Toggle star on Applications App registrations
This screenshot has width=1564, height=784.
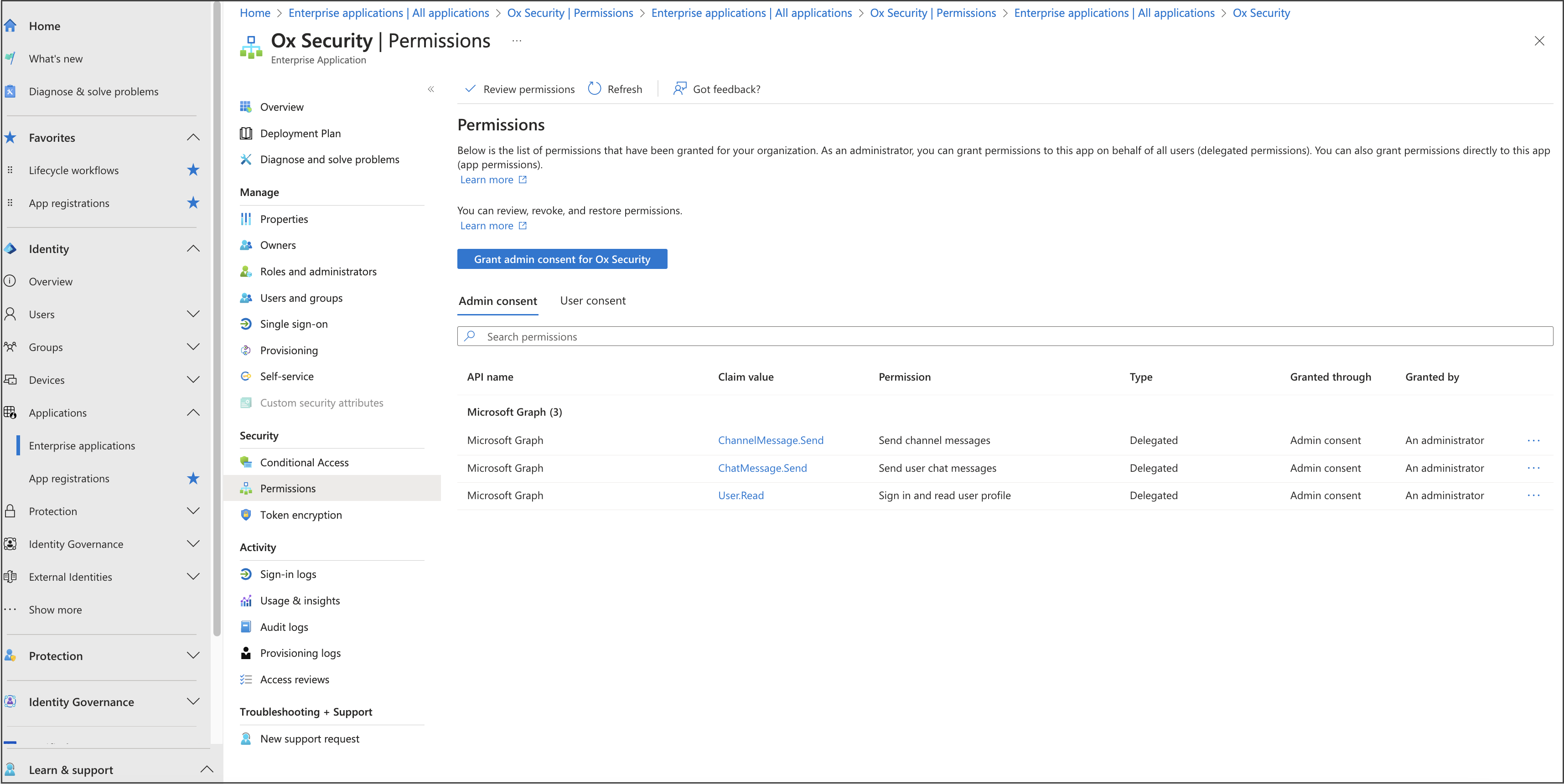(x=193, y=478)
